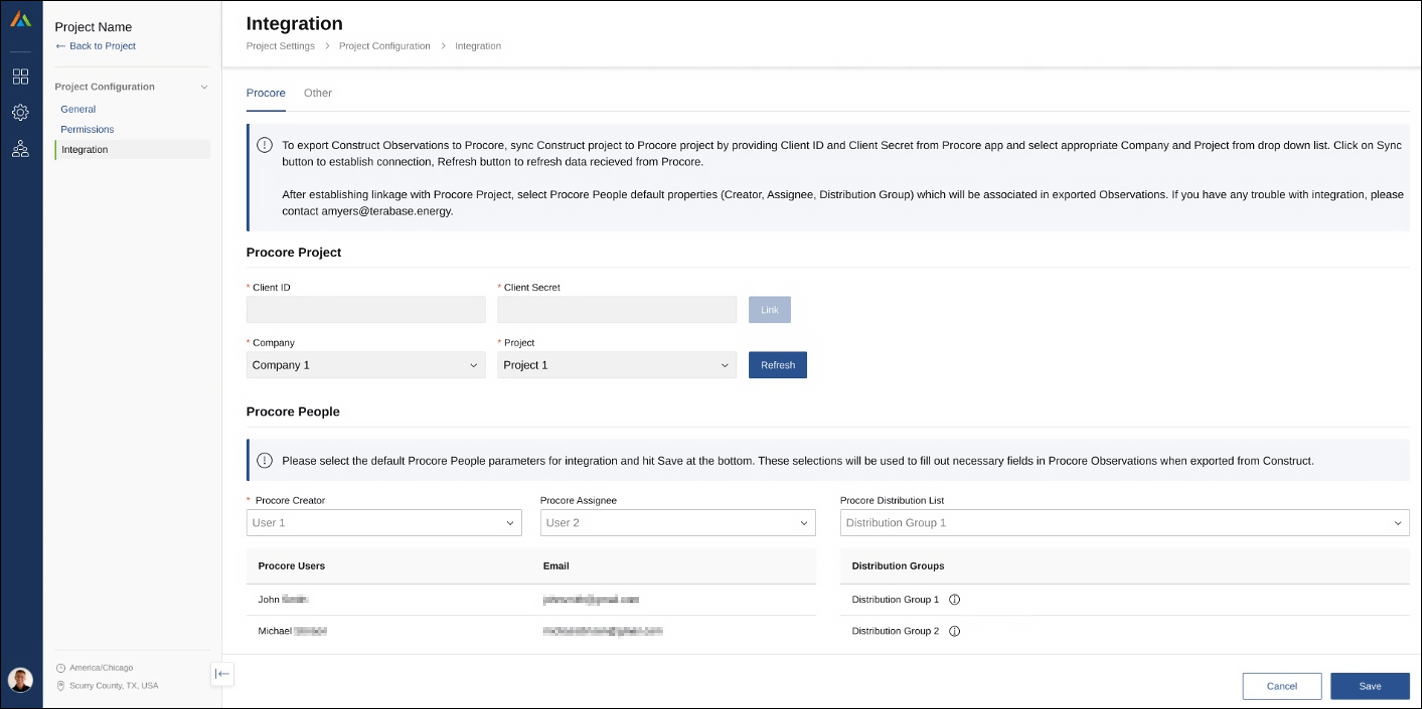The image size is (1422, 709).
Task: Open General settings in the sidebar
Action: pos(78,109)
